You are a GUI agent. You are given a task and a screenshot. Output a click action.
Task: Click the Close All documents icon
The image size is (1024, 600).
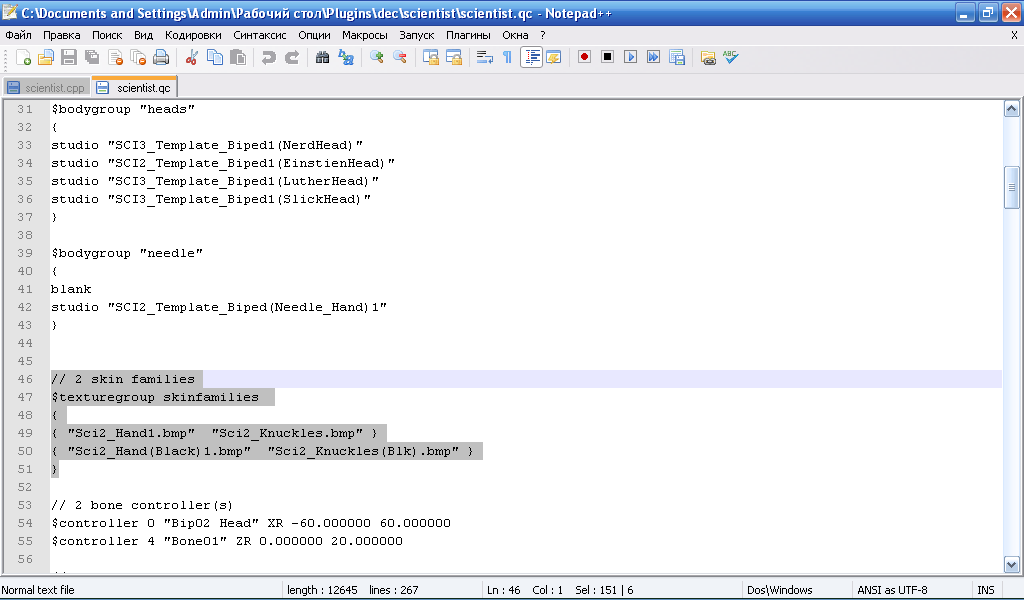138,57
